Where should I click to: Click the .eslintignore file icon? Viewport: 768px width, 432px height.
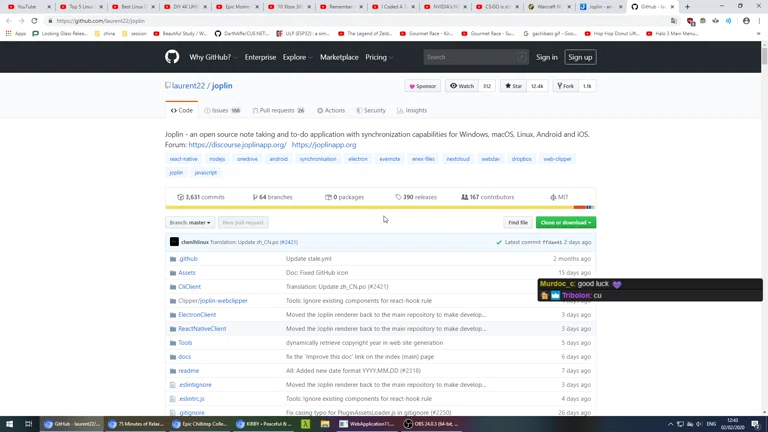pyautogui.click(x=172, y=385)
